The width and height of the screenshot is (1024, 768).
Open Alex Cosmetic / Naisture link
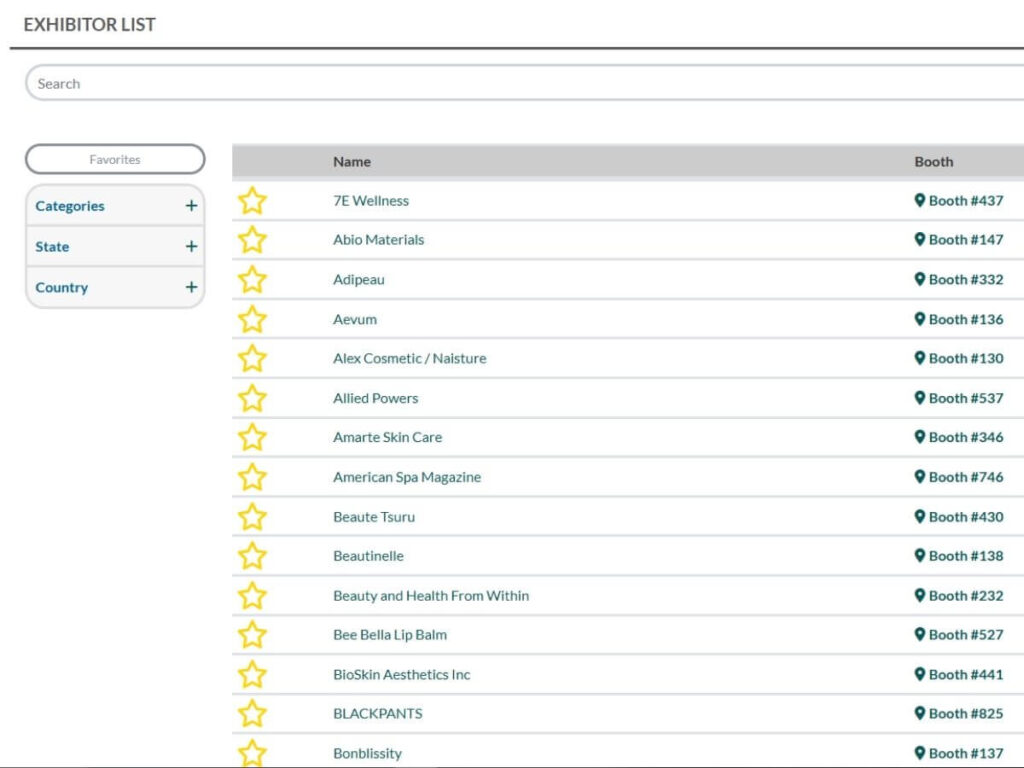409,359
